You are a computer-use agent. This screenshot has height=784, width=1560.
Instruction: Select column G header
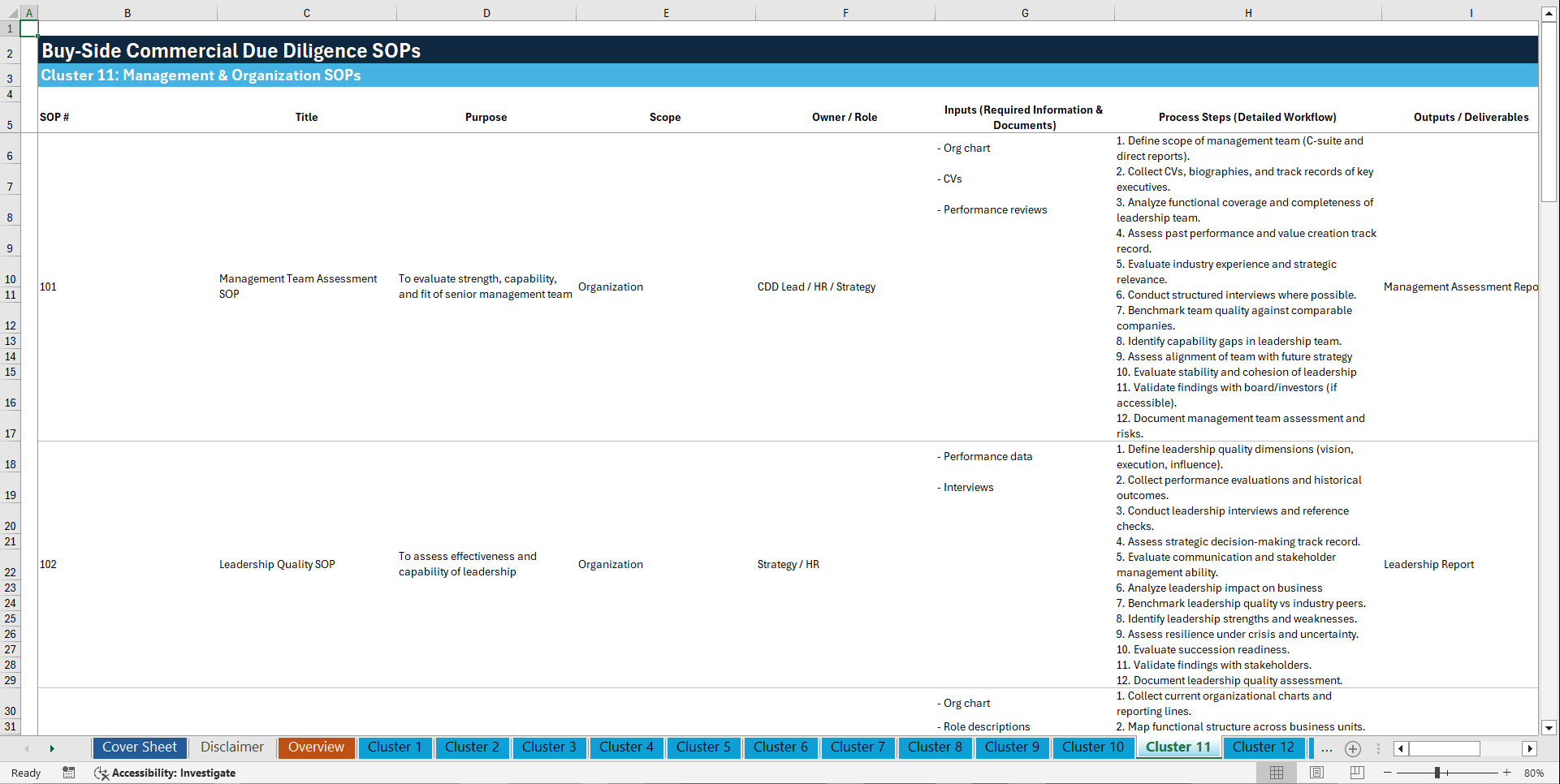point(1025,13)
